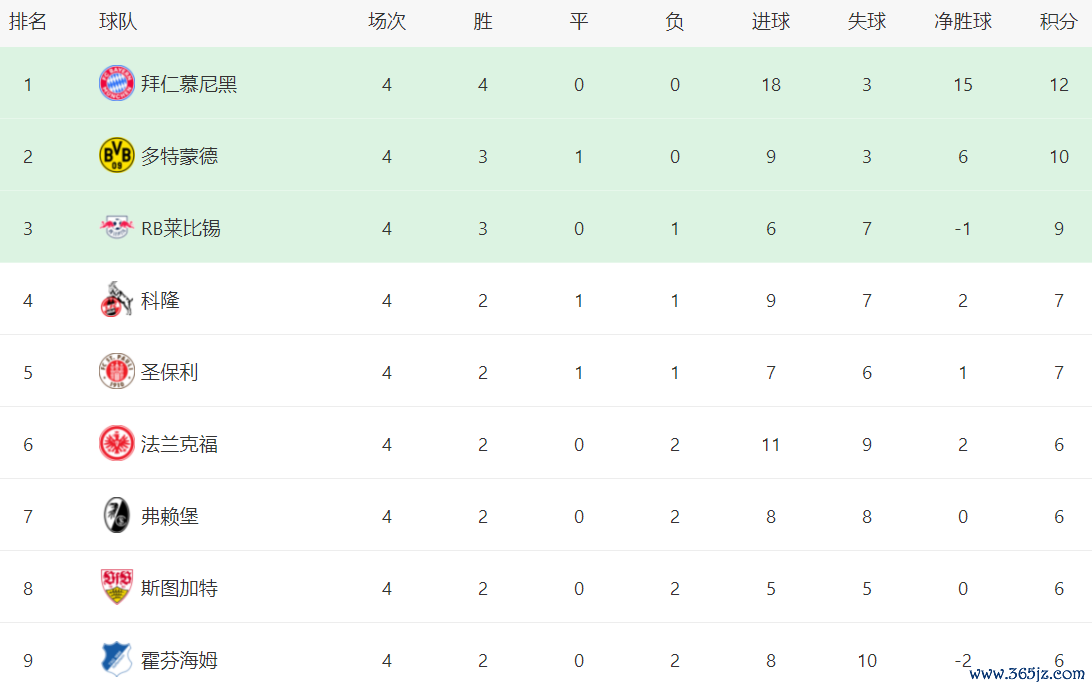Click the 球队 team column header
Image resolution: width=1092 pixels, height=689 pixels.
118,22
